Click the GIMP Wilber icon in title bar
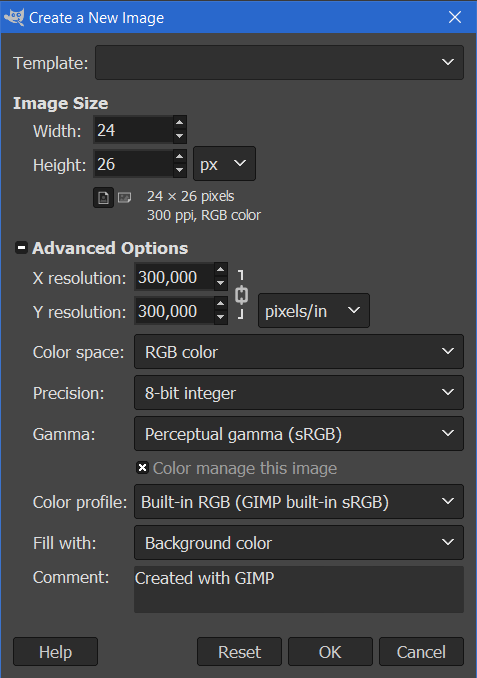477x678 pixels. click(14, 17)
